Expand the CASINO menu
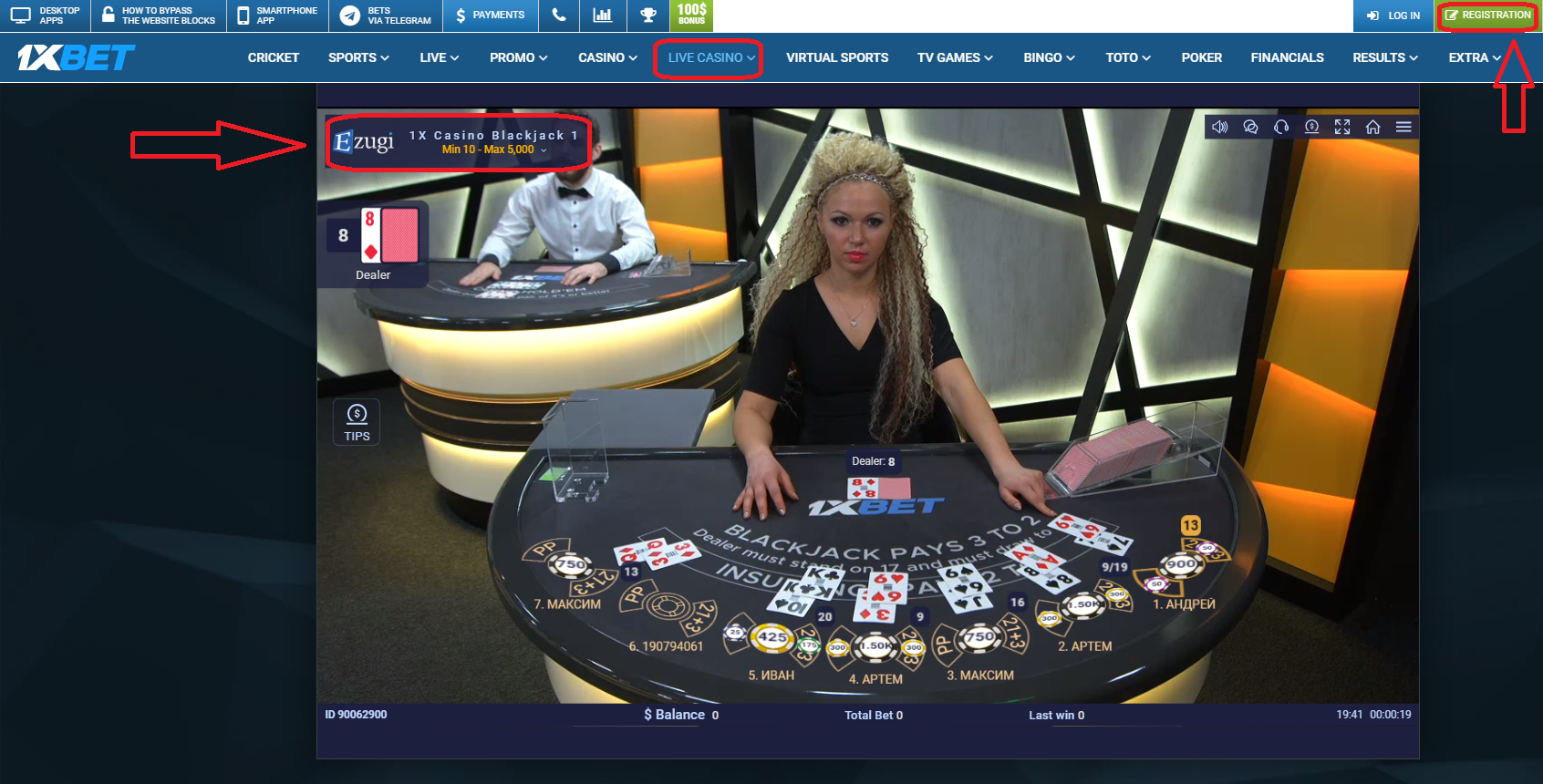This screenshot has height=784, width=1543. pyautogui.click(x=607, y=57)
